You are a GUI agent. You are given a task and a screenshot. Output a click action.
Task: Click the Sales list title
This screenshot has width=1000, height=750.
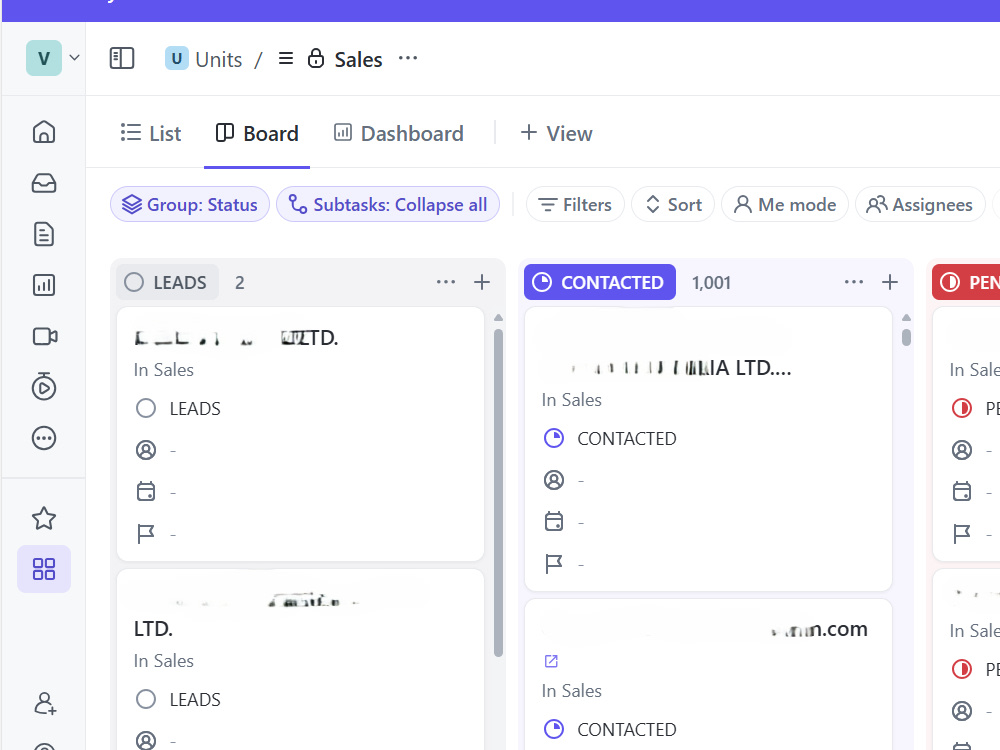click(x=358, y=59)
